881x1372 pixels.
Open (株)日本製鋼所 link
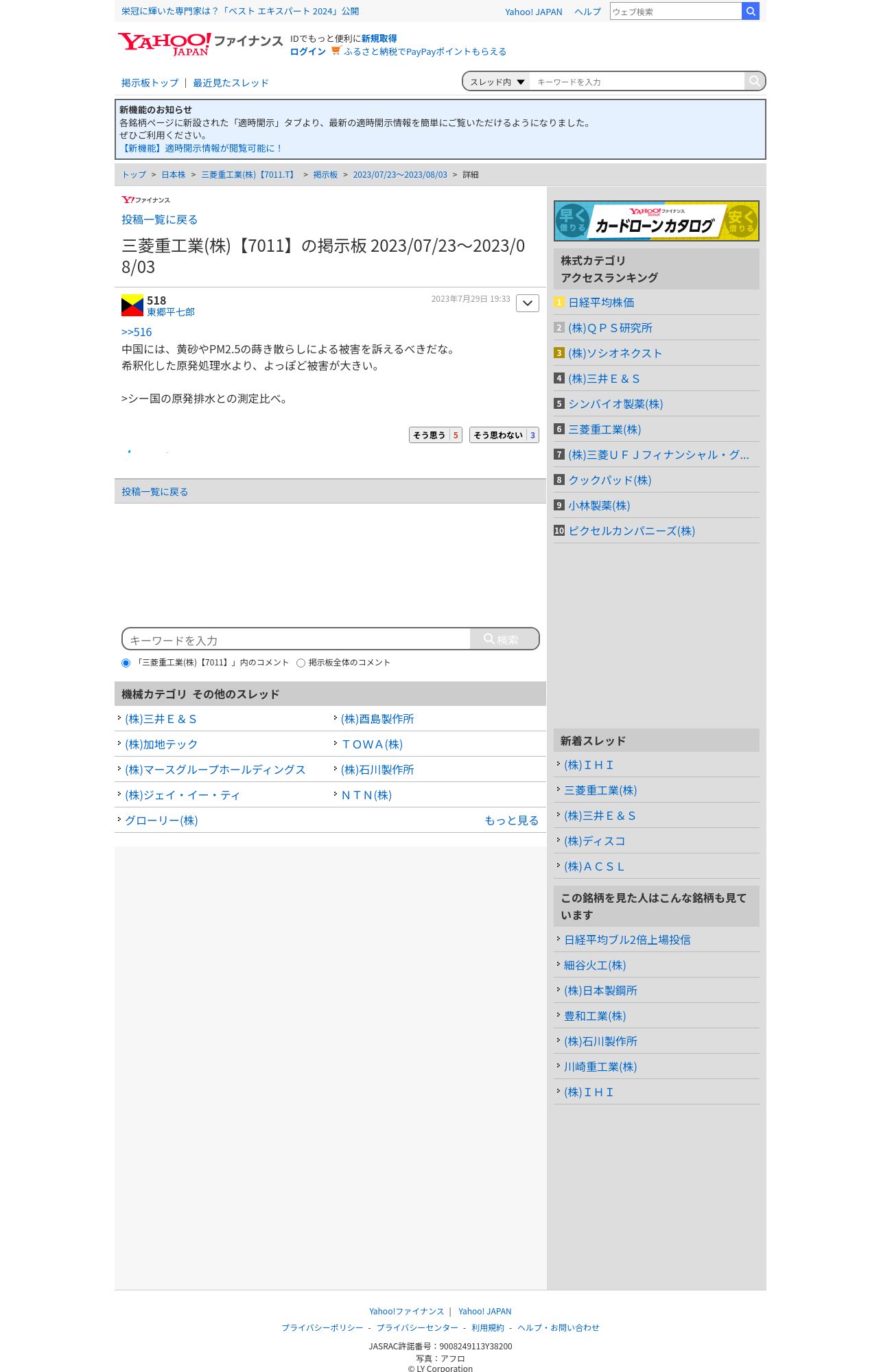[x=600, y=991]
